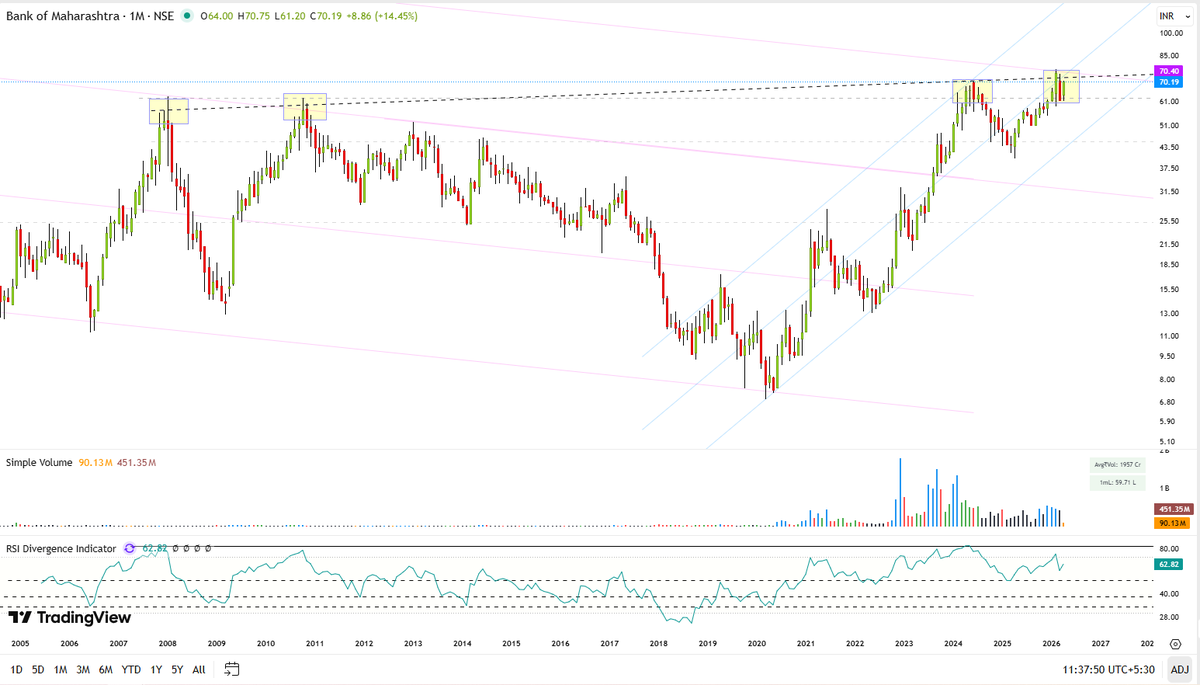Click the Simple Volume indicator label
This screenshot has height=685, width=1200.
39,463
